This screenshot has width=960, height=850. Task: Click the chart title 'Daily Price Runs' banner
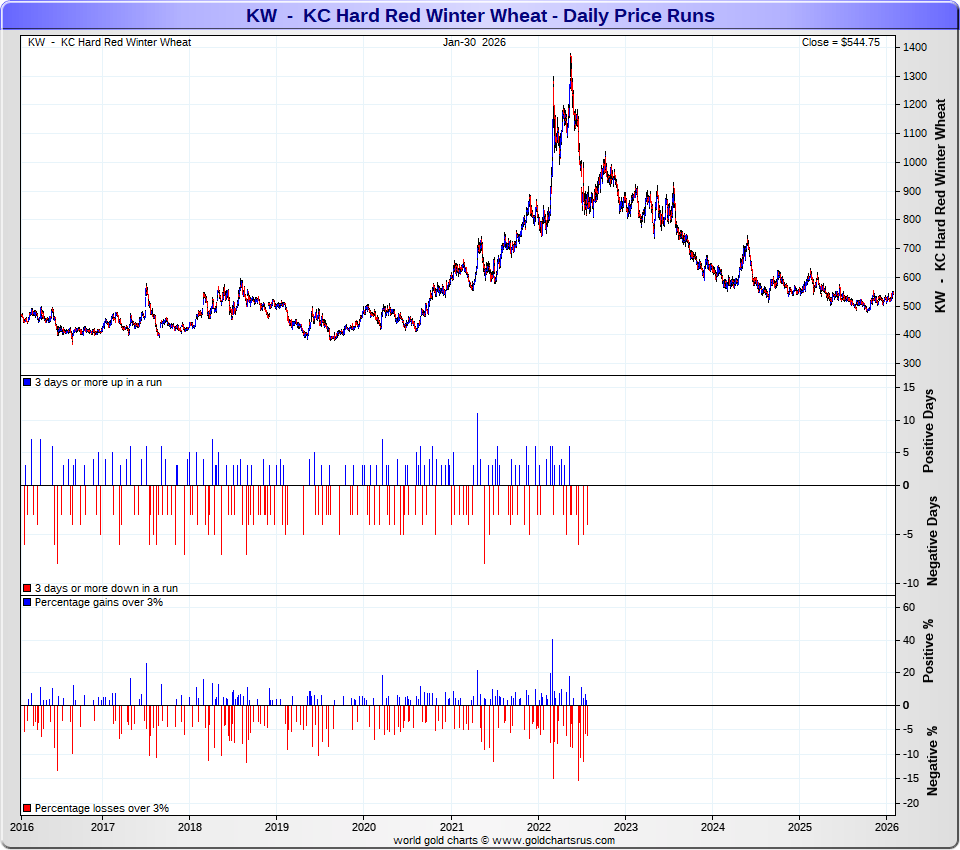tap(480, 16)
